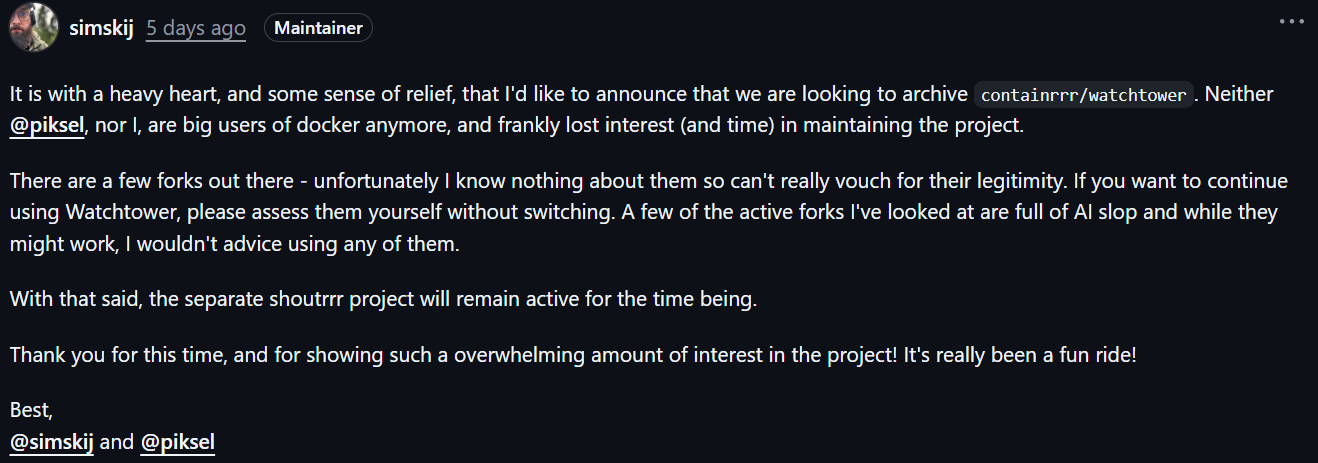Click simskij's profile avatar picture
The width and height of the screenshot is (1318, 463).
pyautogui.click(x=30, y=27)
